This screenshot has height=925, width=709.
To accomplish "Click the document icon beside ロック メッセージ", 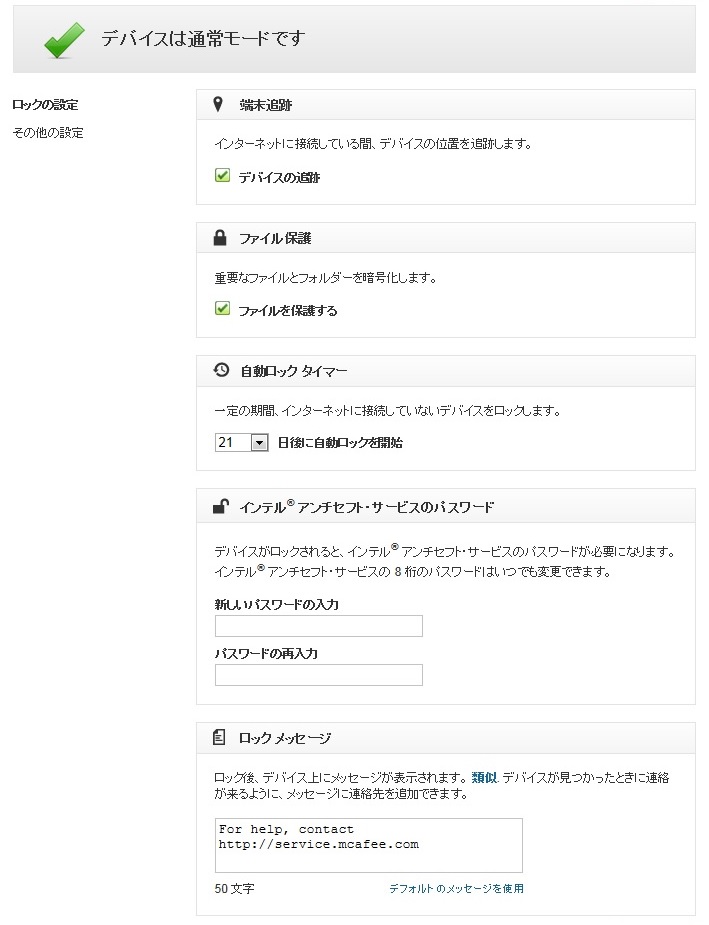I will tap(220, 737).
